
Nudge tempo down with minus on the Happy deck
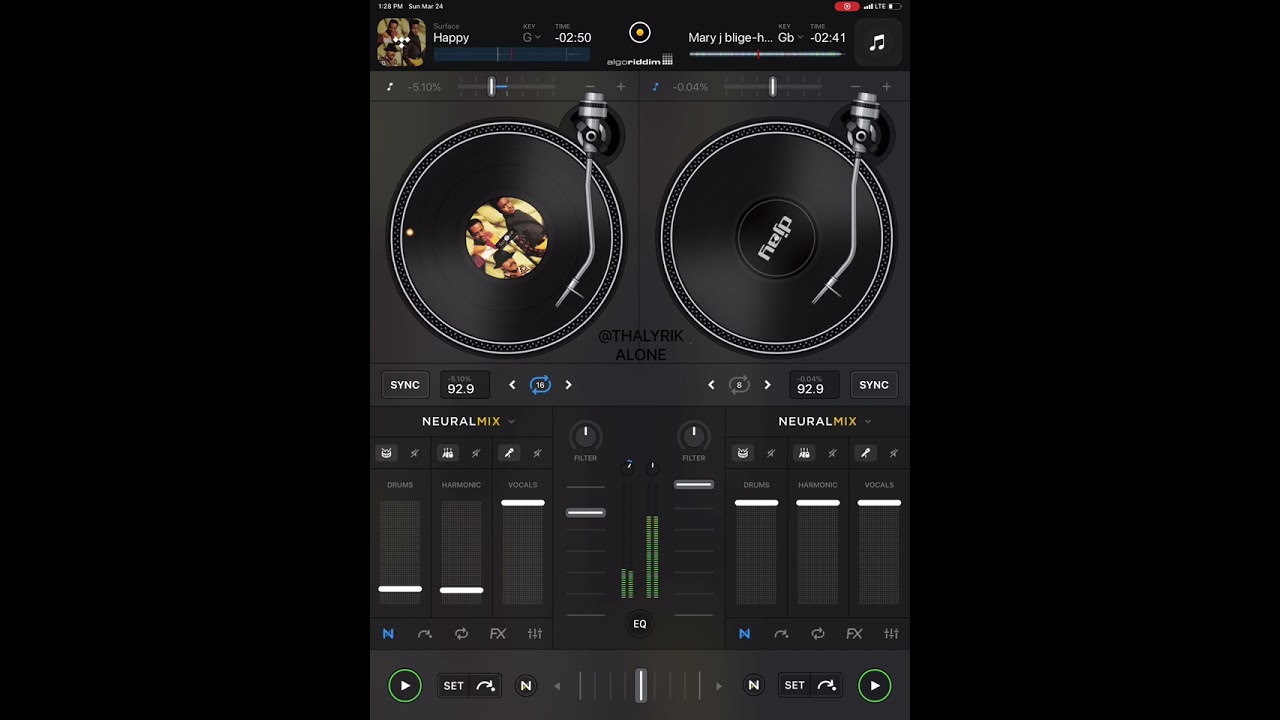click(x=590, y=87)
